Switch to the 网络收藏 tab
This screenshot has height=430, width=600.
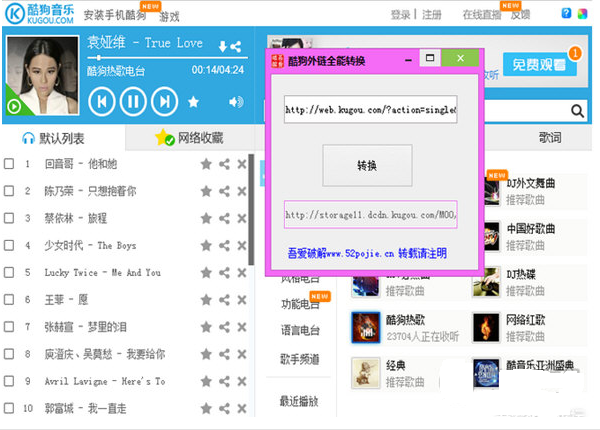pos(189,138)
